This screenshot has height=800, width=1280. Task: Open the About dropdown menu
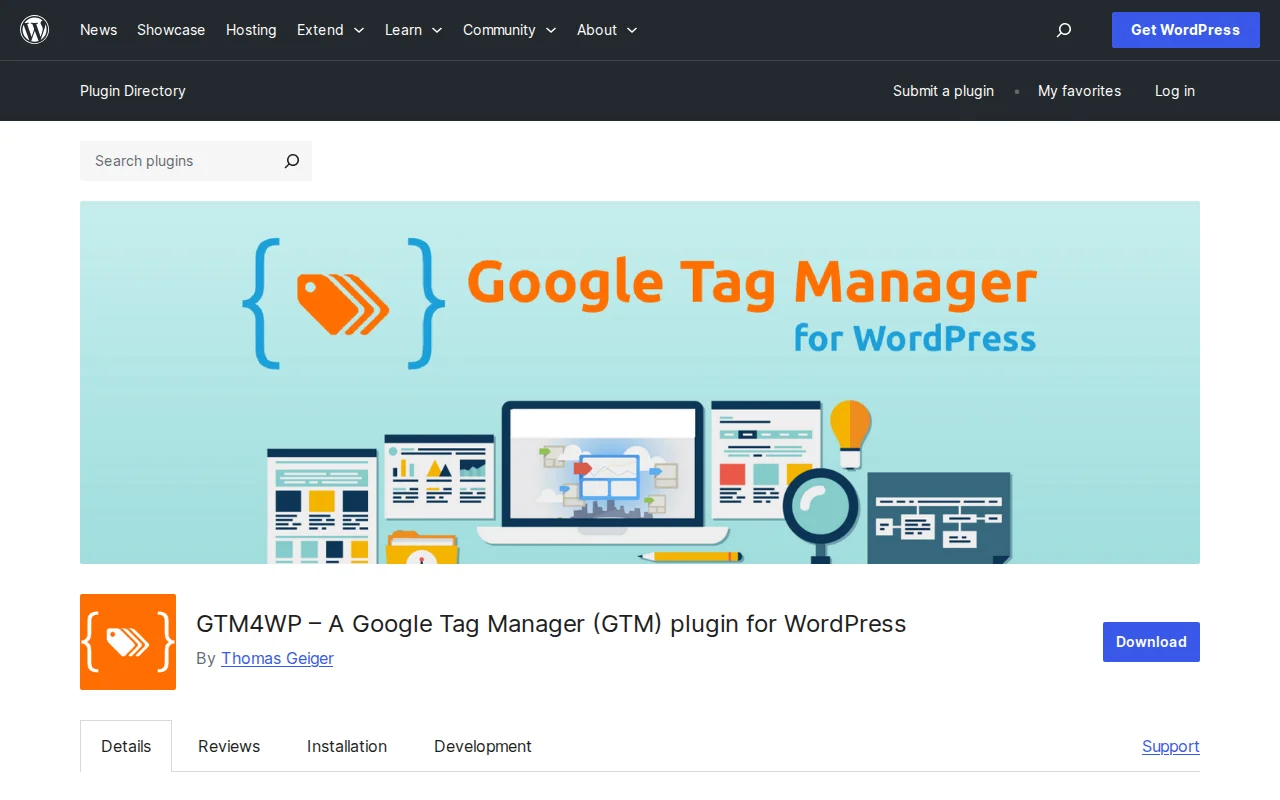(x=606, y=30)
